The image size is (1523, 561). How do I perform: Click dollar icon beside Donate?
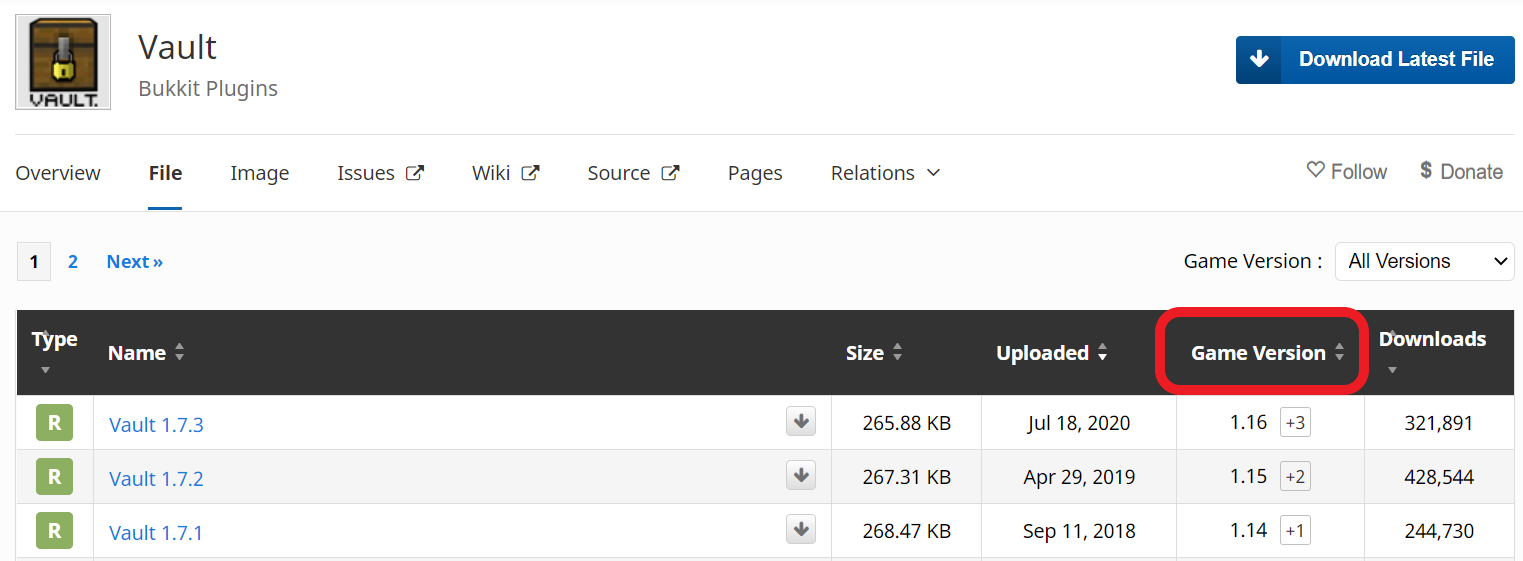point(1426,171)
